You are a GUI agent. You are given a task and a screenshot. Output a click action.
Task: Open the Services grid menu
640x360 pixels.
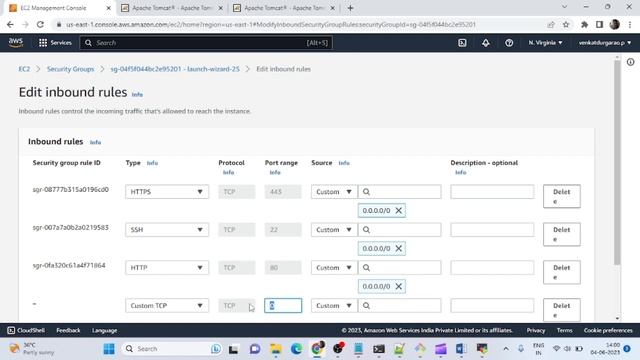coord(55,42)
